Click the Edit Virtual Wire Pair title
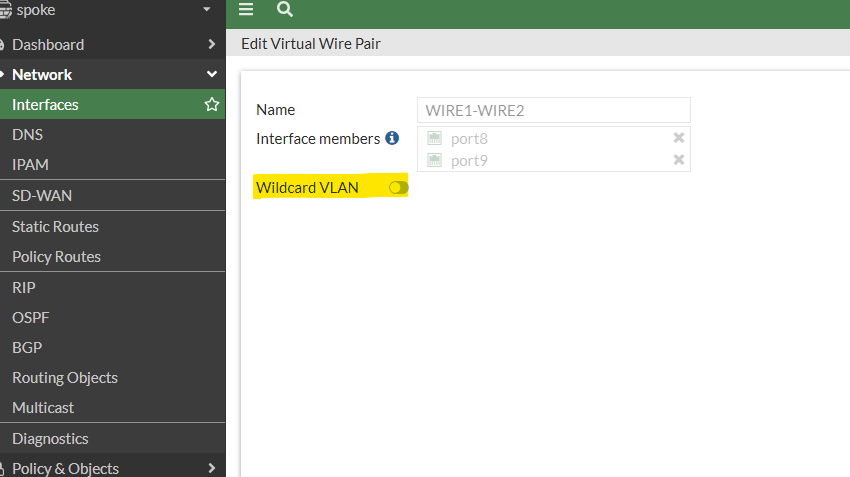The height and width of the screenshot is (477, 850). point(311,43)
